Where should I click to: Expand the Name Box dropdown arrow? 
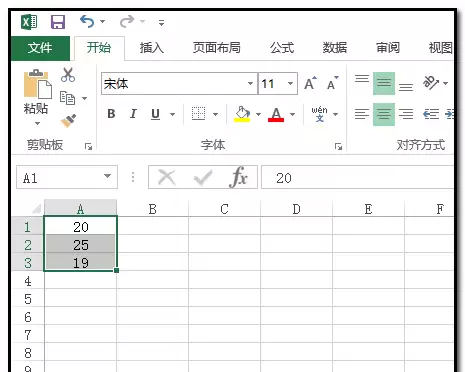107,176
